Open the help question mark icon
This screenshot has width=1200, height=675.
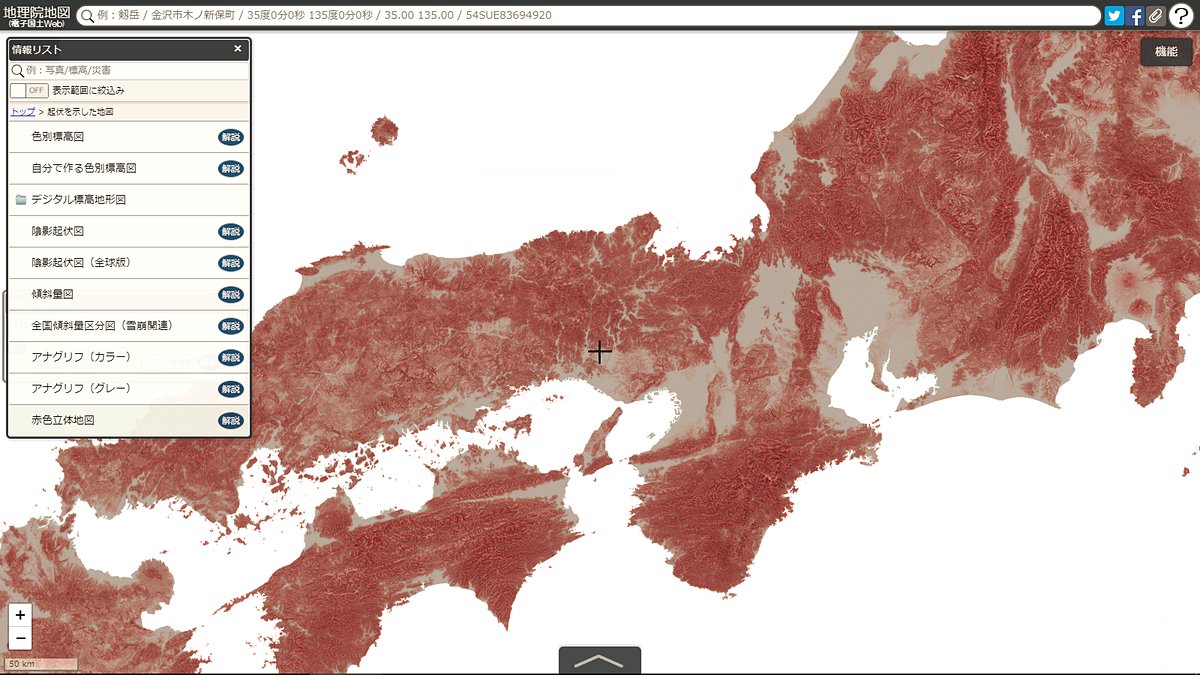(x=1181, y=15)
